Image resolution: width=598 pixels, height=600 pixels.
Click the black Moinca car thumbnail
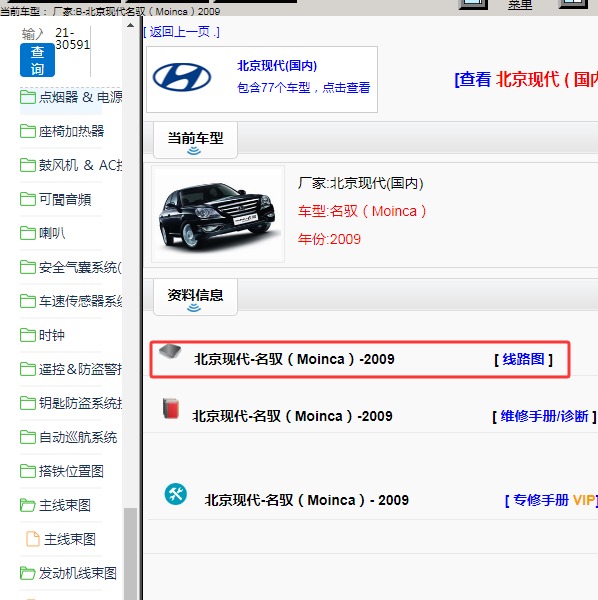click(x=218, y=214)
